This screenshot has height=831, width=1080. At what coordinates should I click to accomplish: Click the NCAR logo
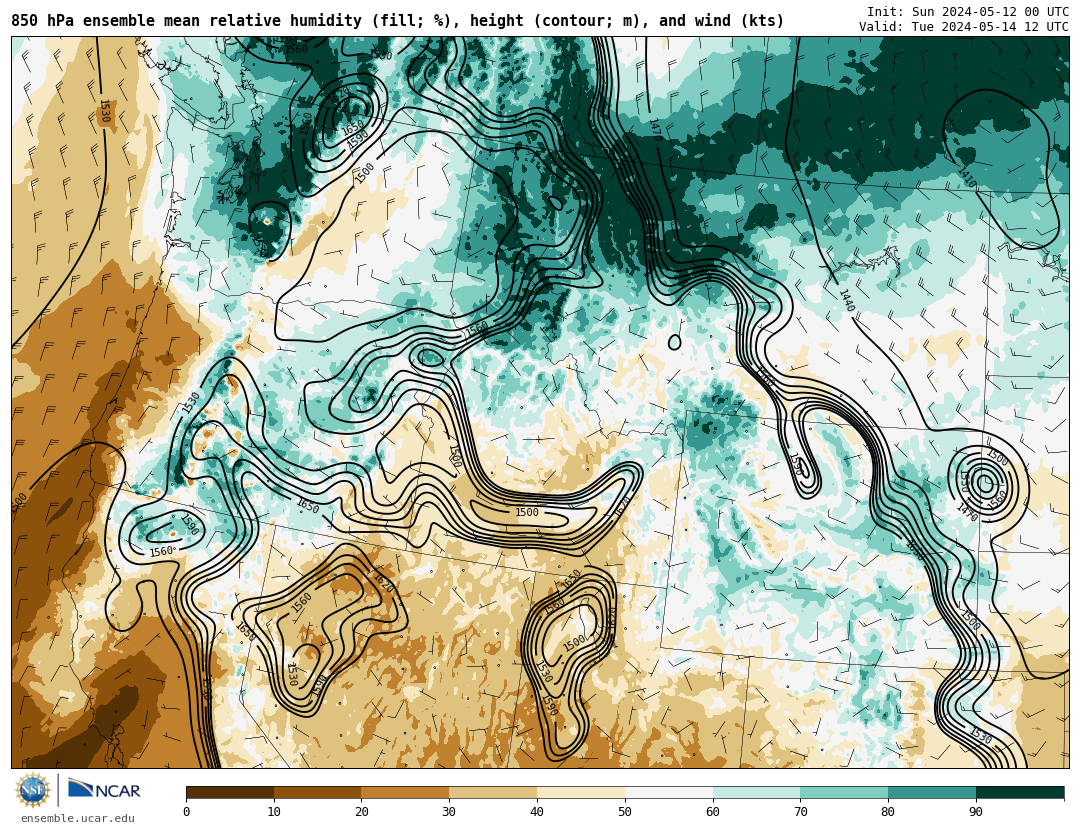click(x=104, y=790)
